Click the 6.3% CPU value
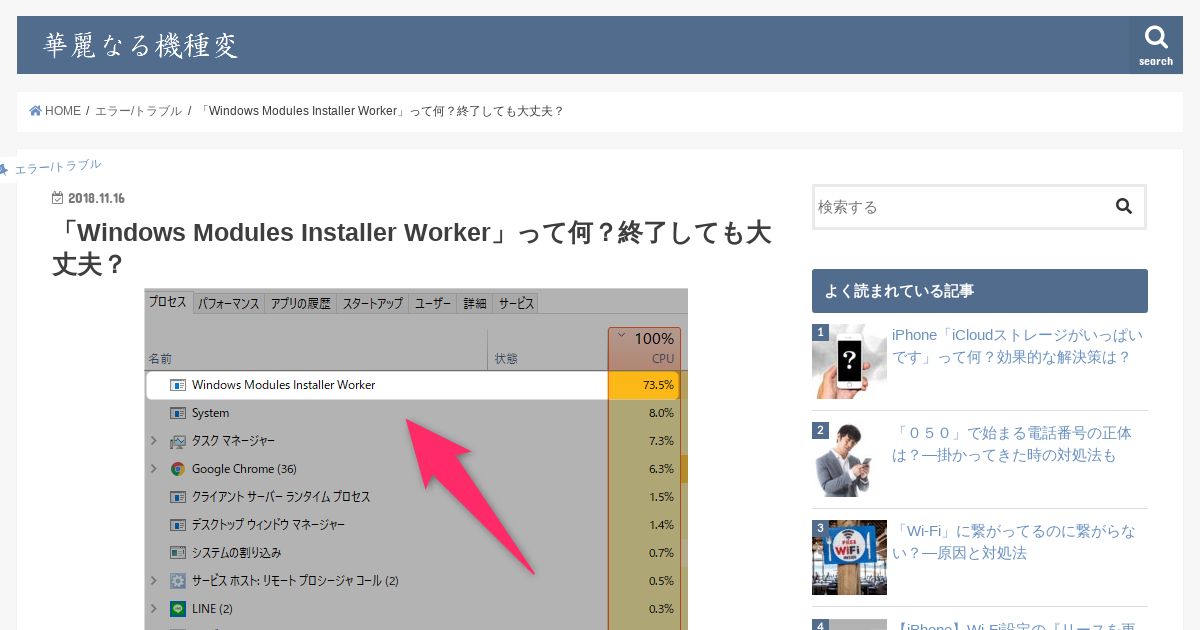The image size is (1200, 630). click(x=661, y=469)
